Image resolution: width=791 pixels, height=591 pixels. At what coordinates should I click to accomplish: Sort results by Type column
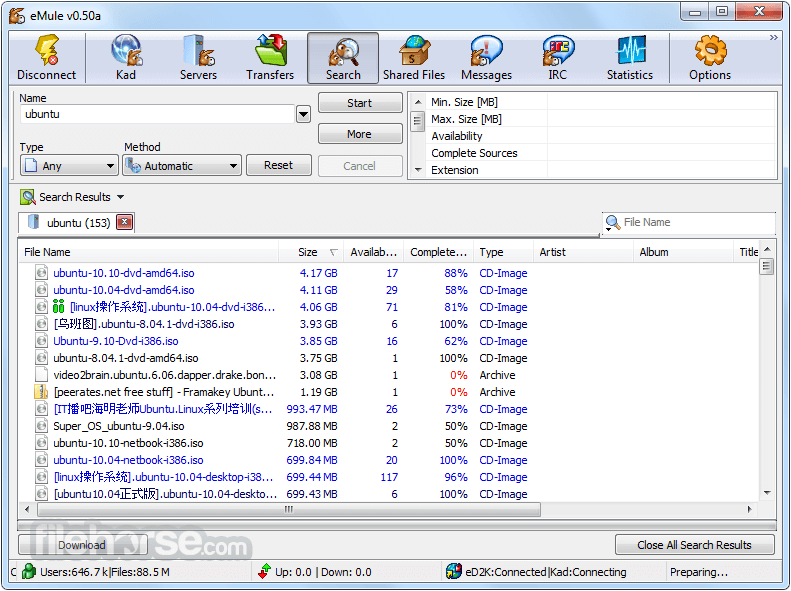point(503,252)
